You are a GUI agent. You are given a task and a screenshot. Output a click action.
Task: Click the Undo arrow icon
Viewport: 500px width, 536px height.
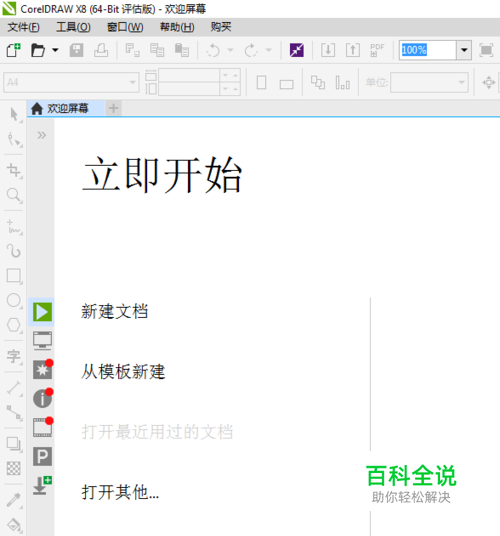pos(213,51)
